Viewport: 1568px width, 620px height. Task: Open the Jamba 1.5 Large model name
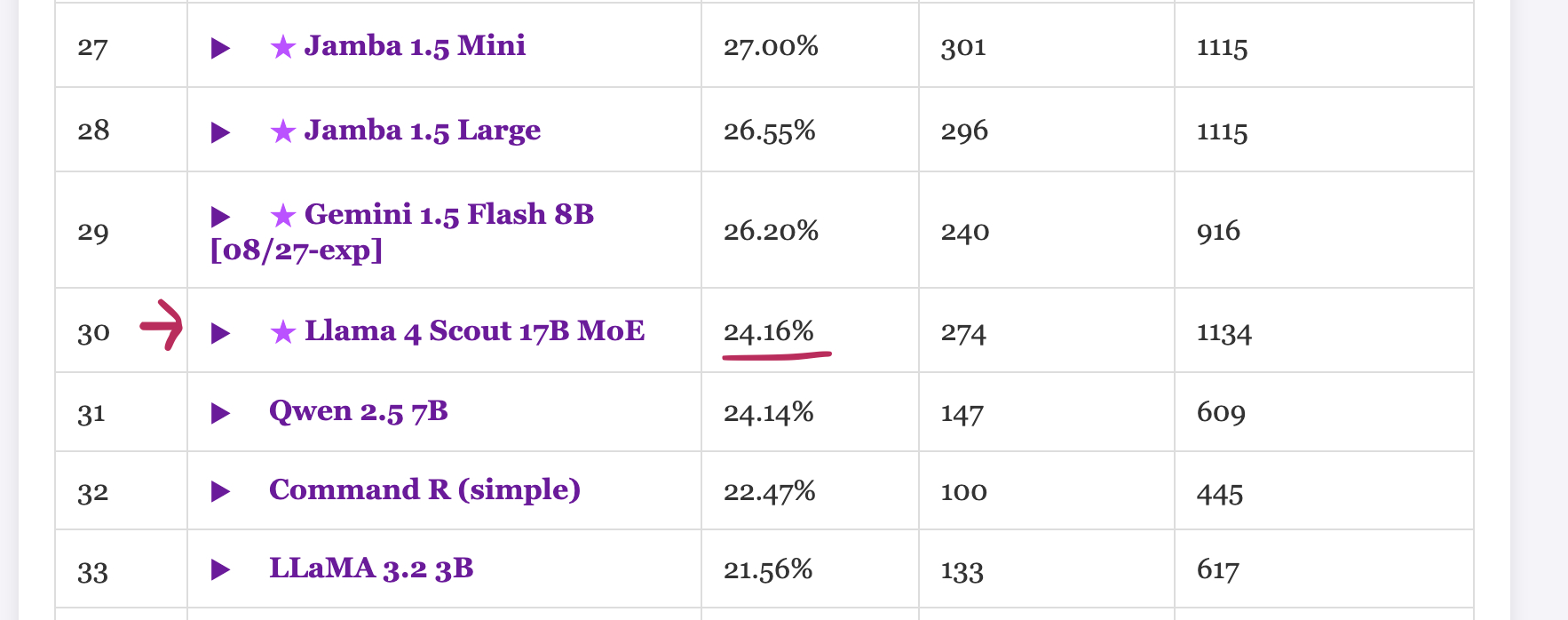point(422,131)
